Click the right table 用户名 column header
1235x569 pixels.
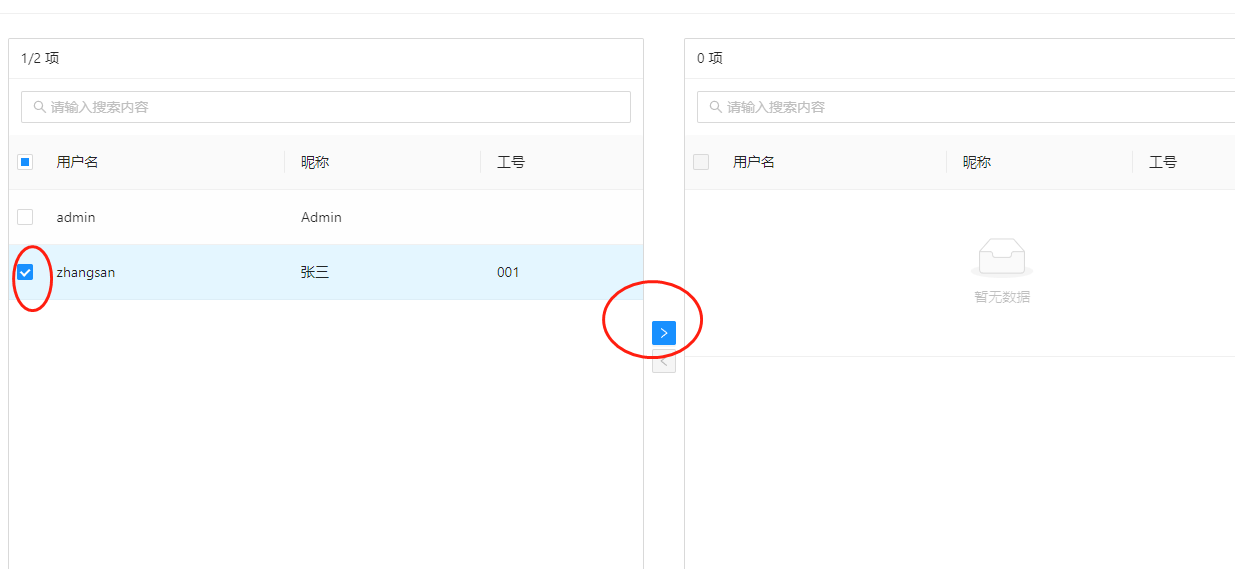(753, 162)
